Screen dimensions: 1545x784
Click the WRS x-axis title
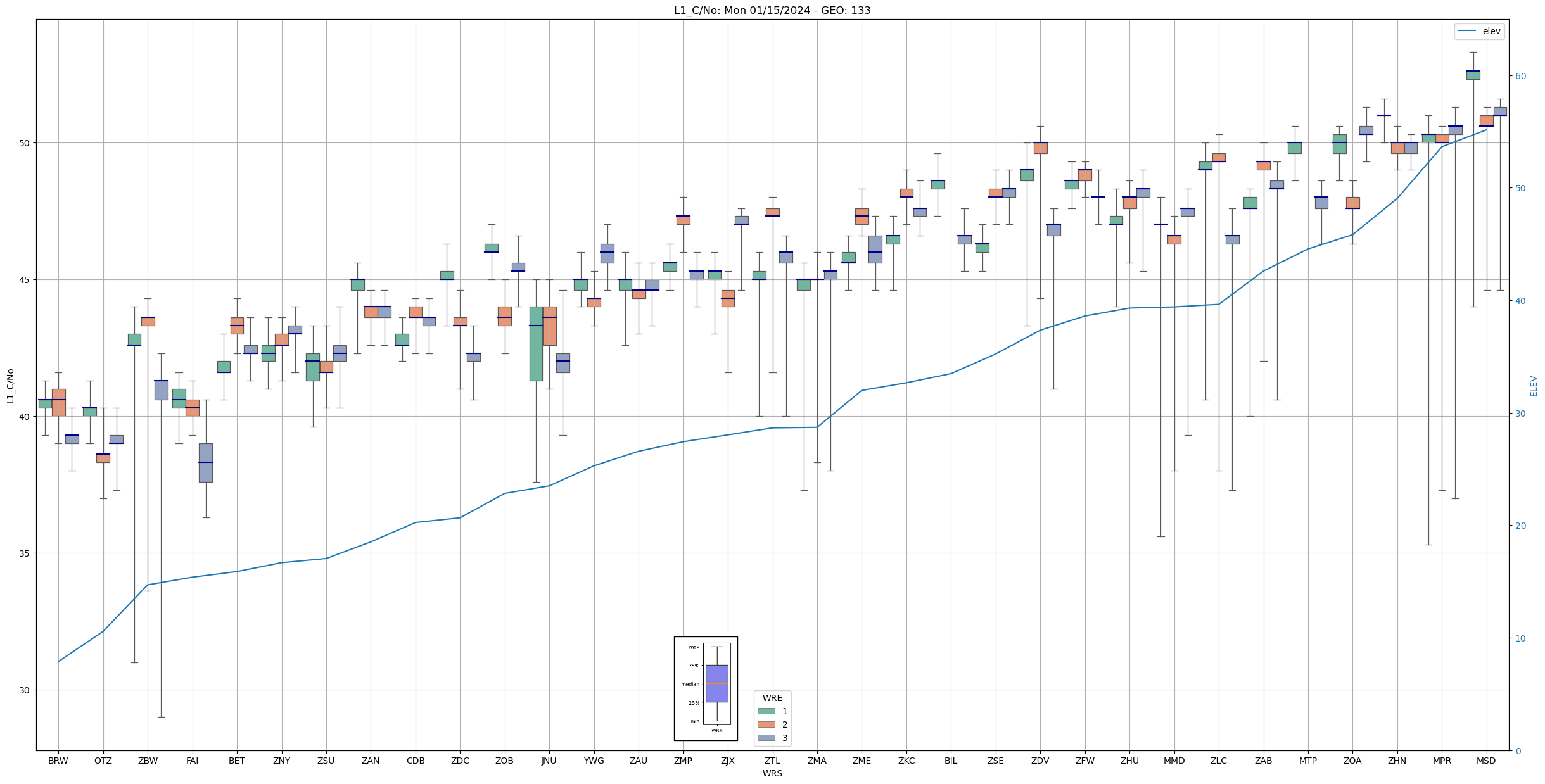click(772, 773)
